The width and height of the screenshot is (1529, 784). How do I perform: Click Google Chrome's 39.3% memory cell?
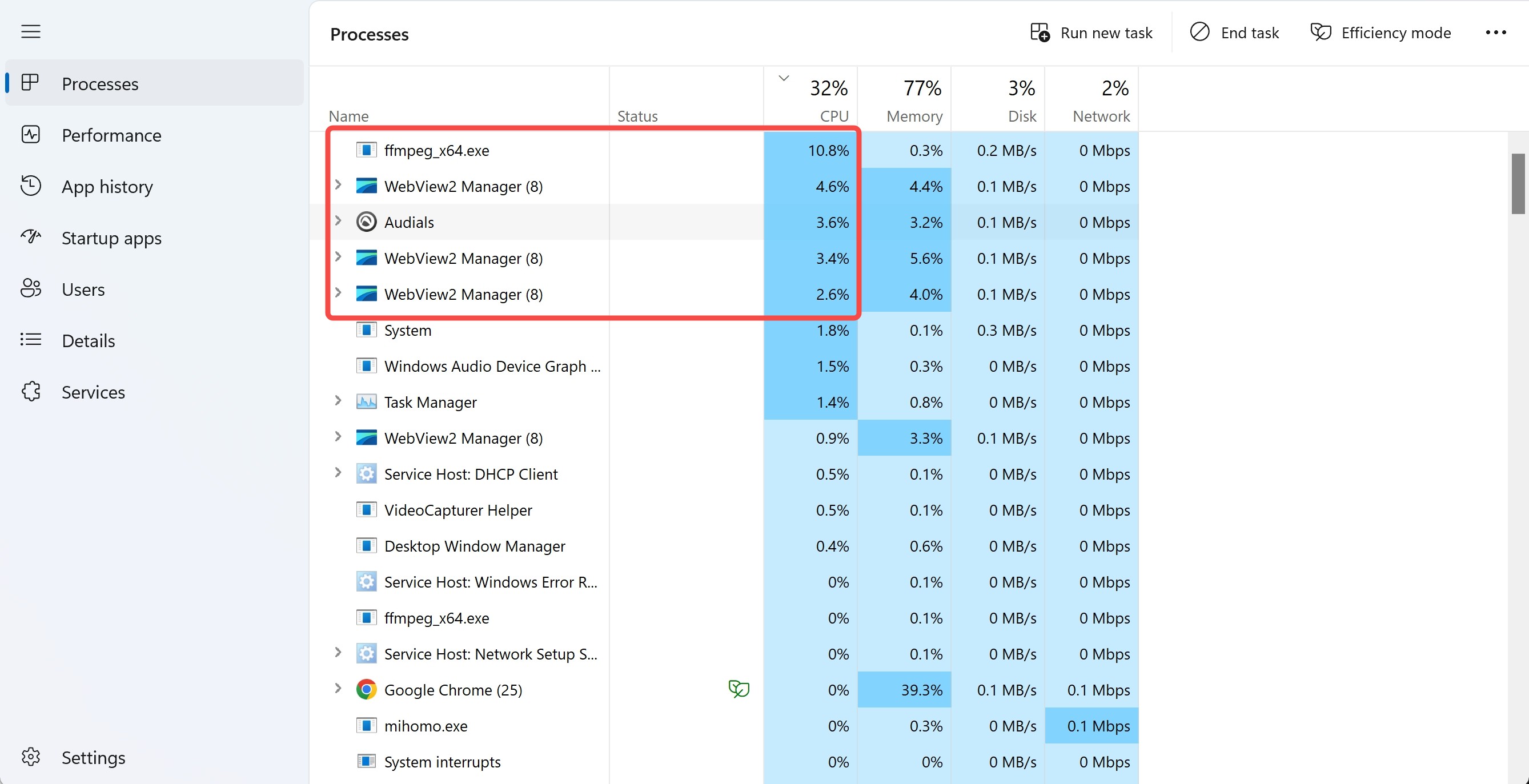click(x=904, y=690)
